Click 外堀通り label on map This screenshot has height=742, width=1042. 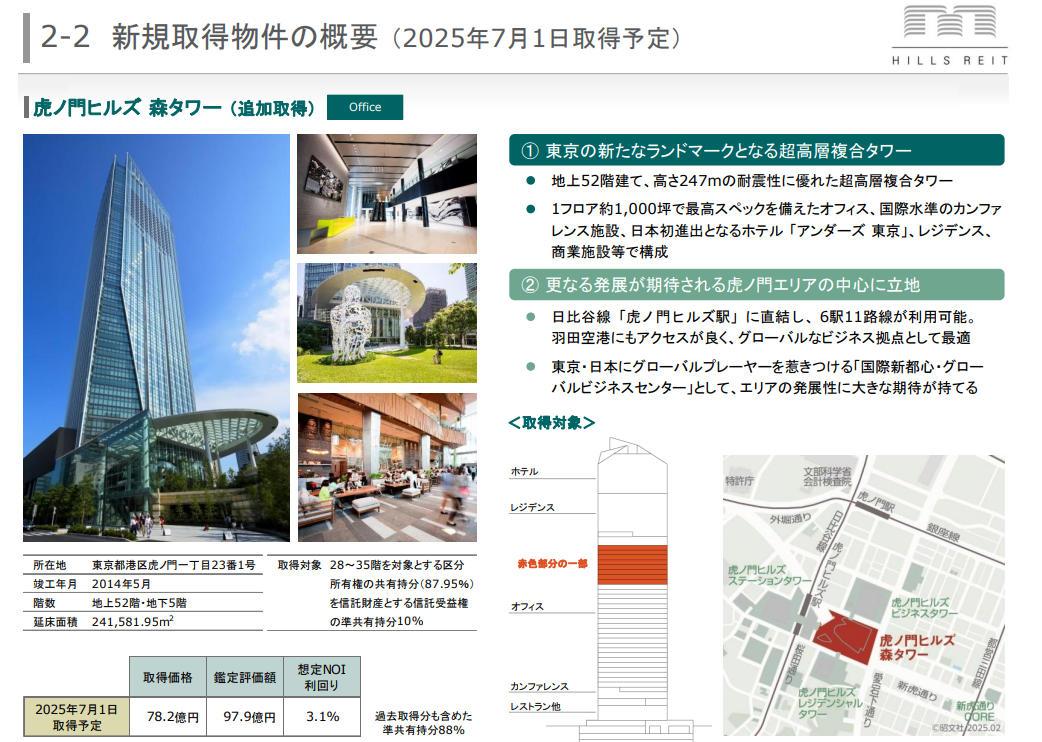click(790, 519)
